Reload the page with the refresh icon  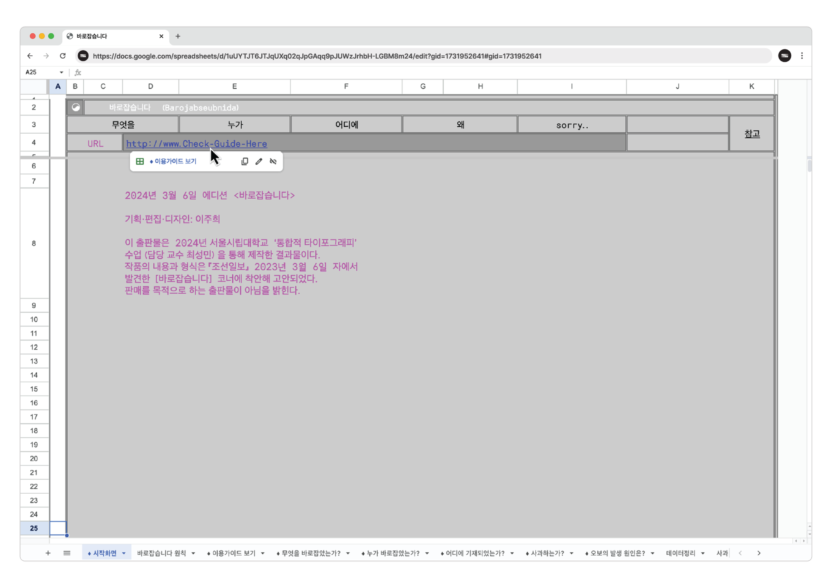coord(63,56)
